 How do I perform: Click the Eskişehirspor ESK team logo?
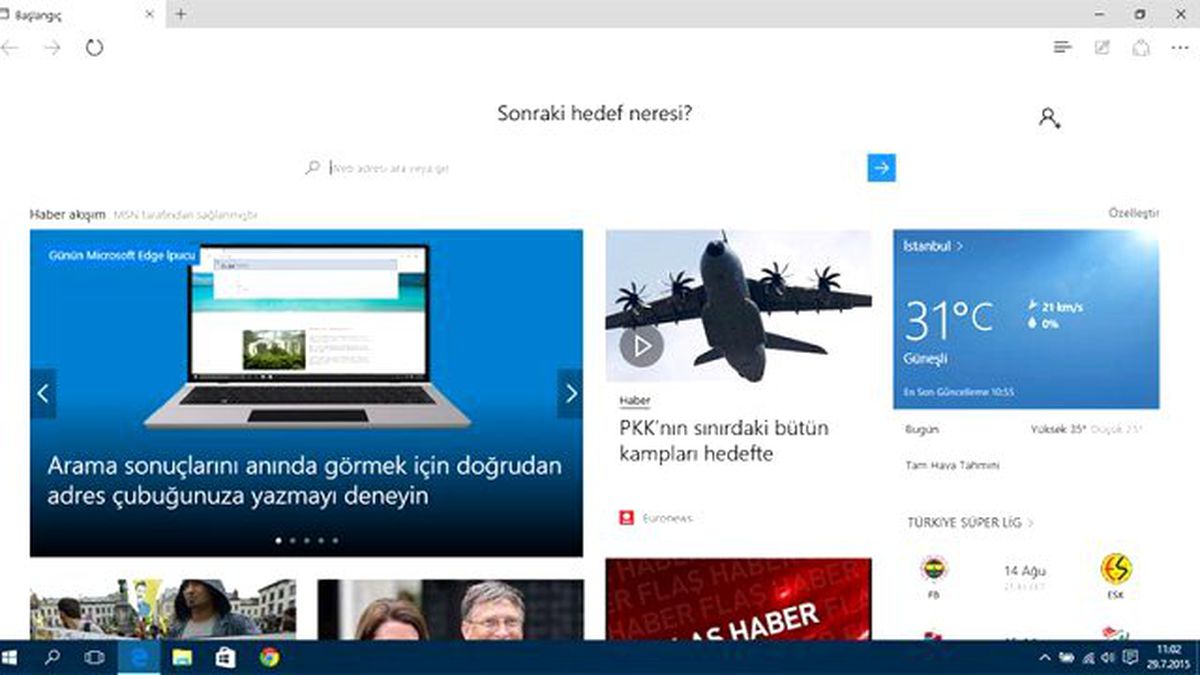click(x=1116, y=568)
